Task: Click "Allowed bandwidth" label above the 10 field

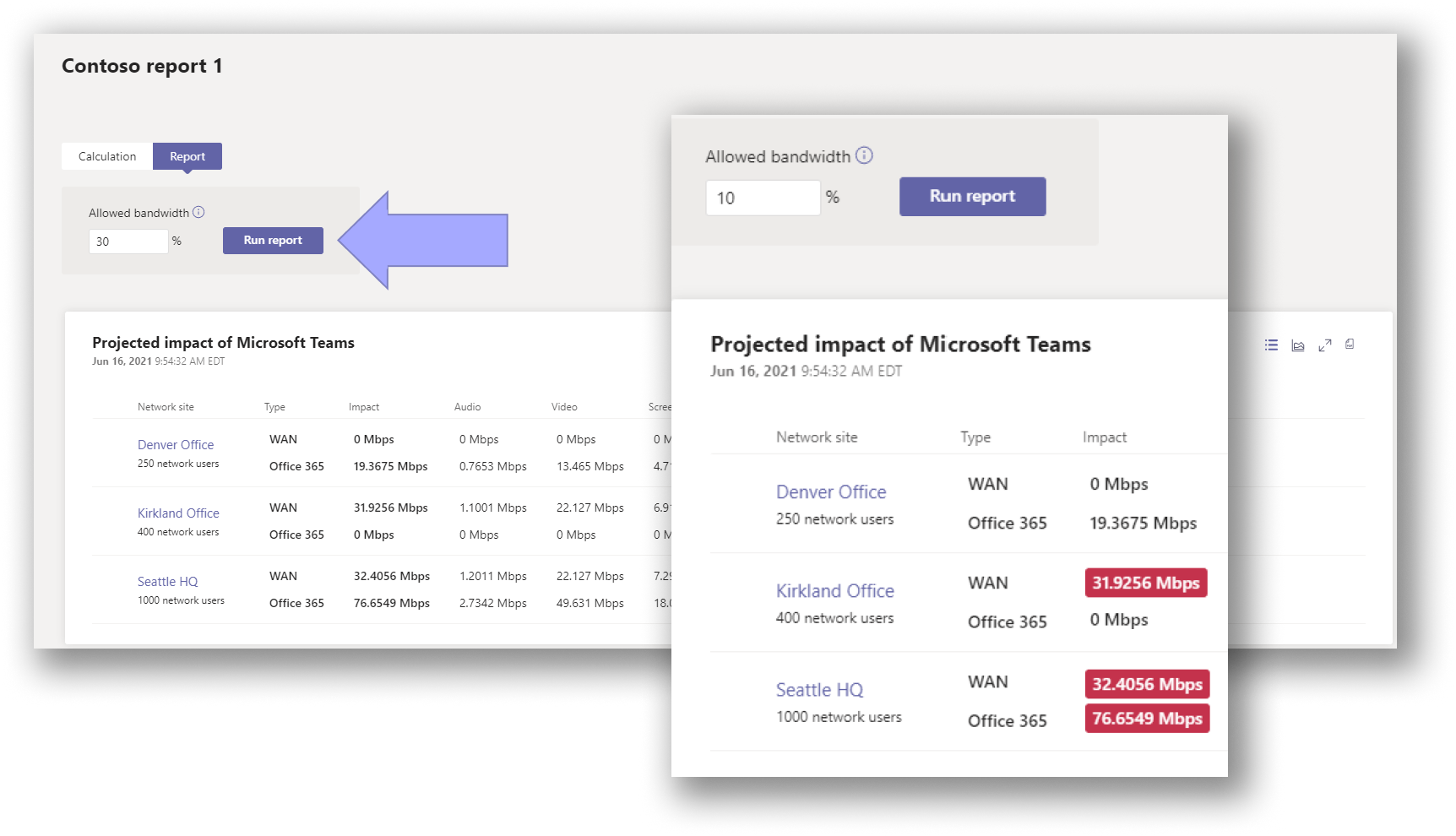Action: [x=778, y=157]
